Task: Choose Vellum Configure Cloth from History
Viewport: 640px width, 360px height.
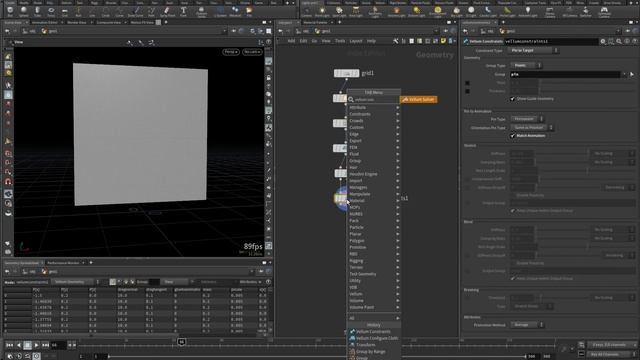Action: pyautogui.click(x=373, y=338)
